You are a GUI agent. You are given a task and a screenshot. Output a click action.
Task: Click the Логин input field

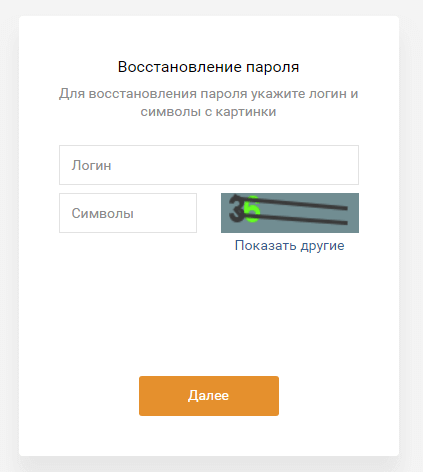coord(209,165)
